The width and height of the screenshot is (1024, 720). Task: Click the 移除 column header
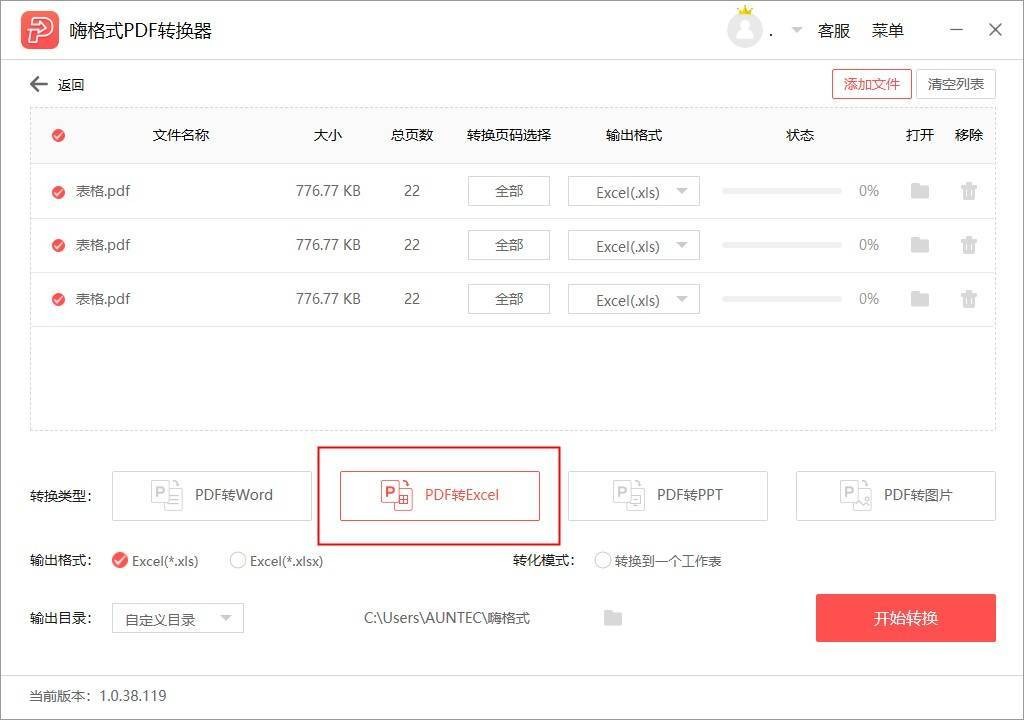[x=968, y=135]
